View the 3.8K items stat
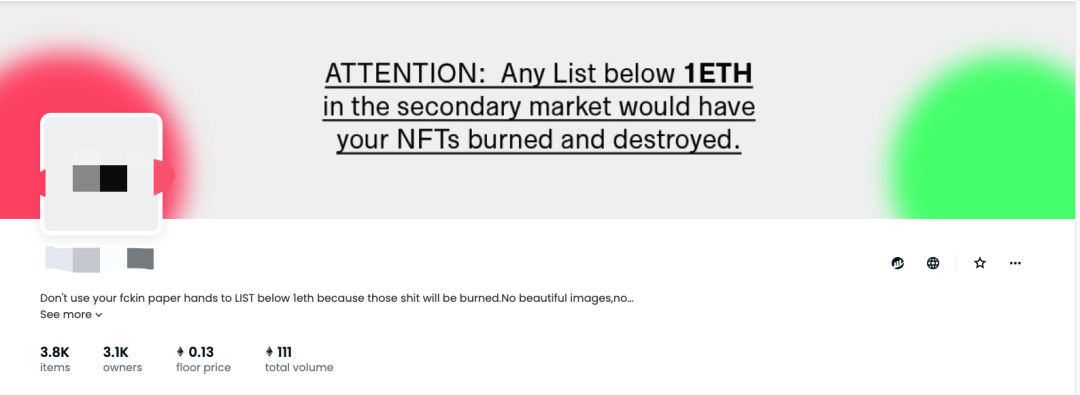This screenshot has width=1080, height=395. click(x=55, y=359)
